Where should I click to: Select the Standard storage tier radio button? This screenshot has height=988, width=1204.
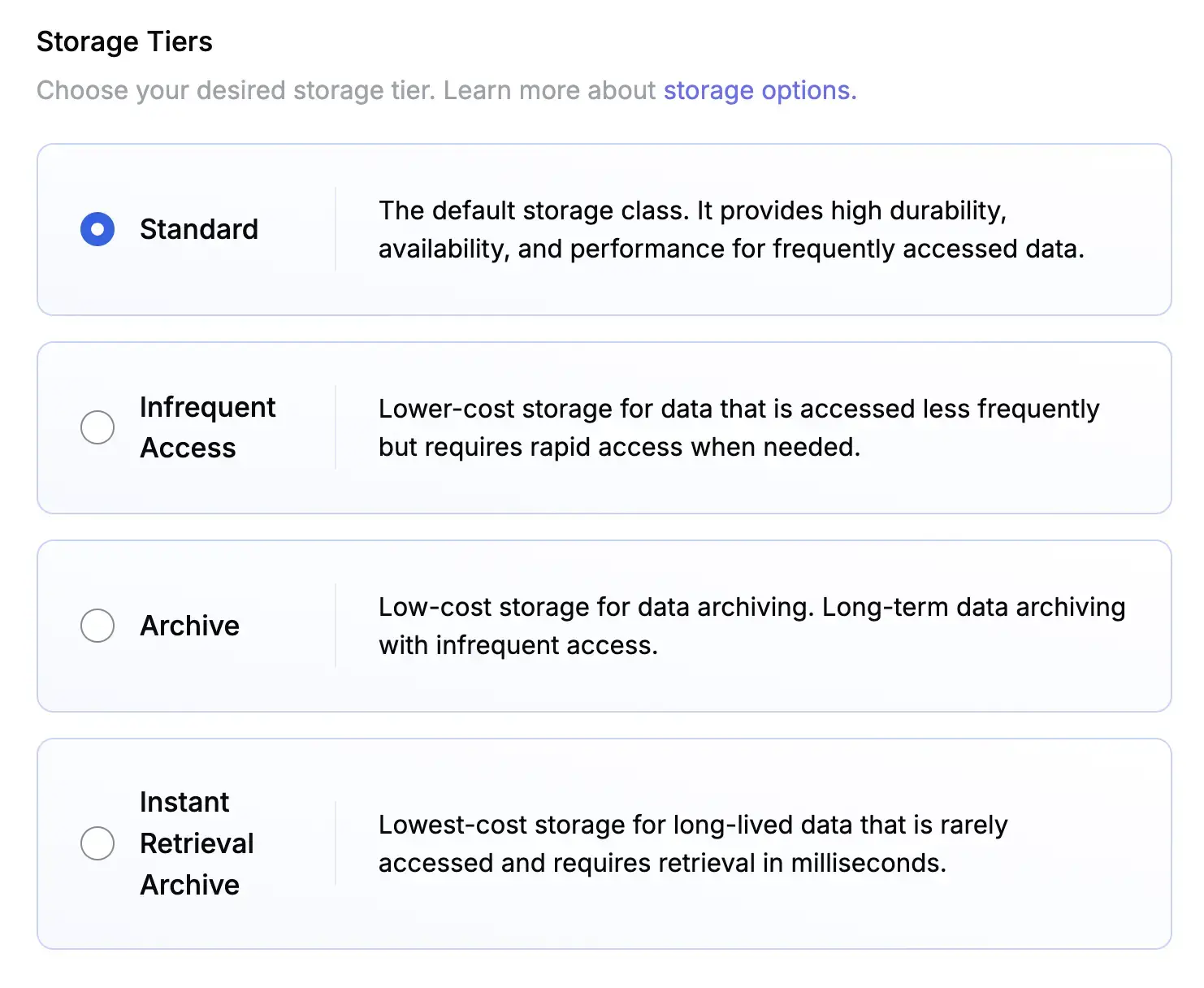click(x=97, y=229)
